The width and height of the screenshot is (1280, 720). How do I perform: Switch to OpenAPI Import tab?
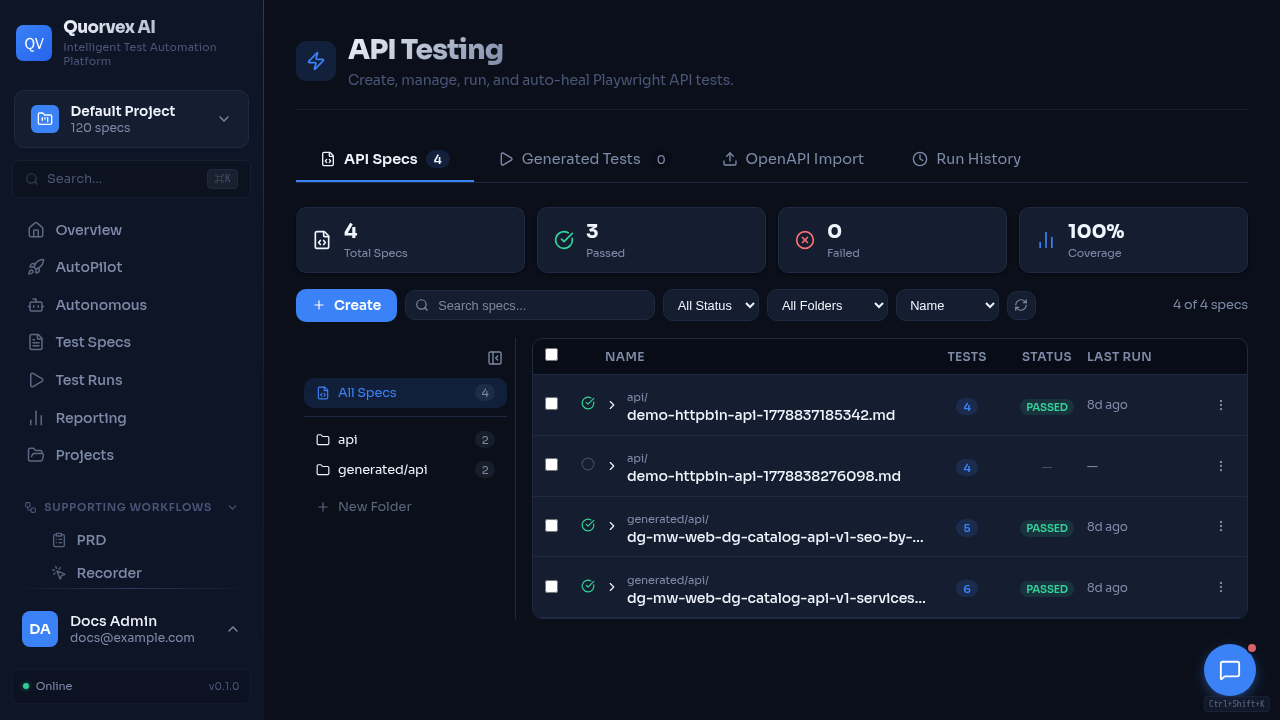pyautogui.click(x=793, y=159)
